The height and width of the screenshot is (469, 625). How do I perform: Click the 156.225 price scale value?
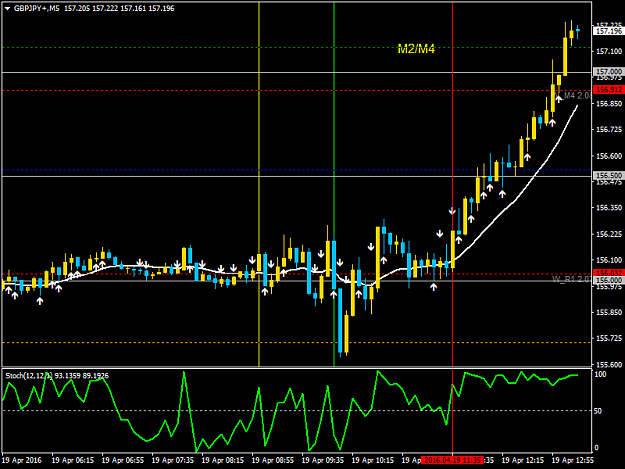(x=609, y=234)
